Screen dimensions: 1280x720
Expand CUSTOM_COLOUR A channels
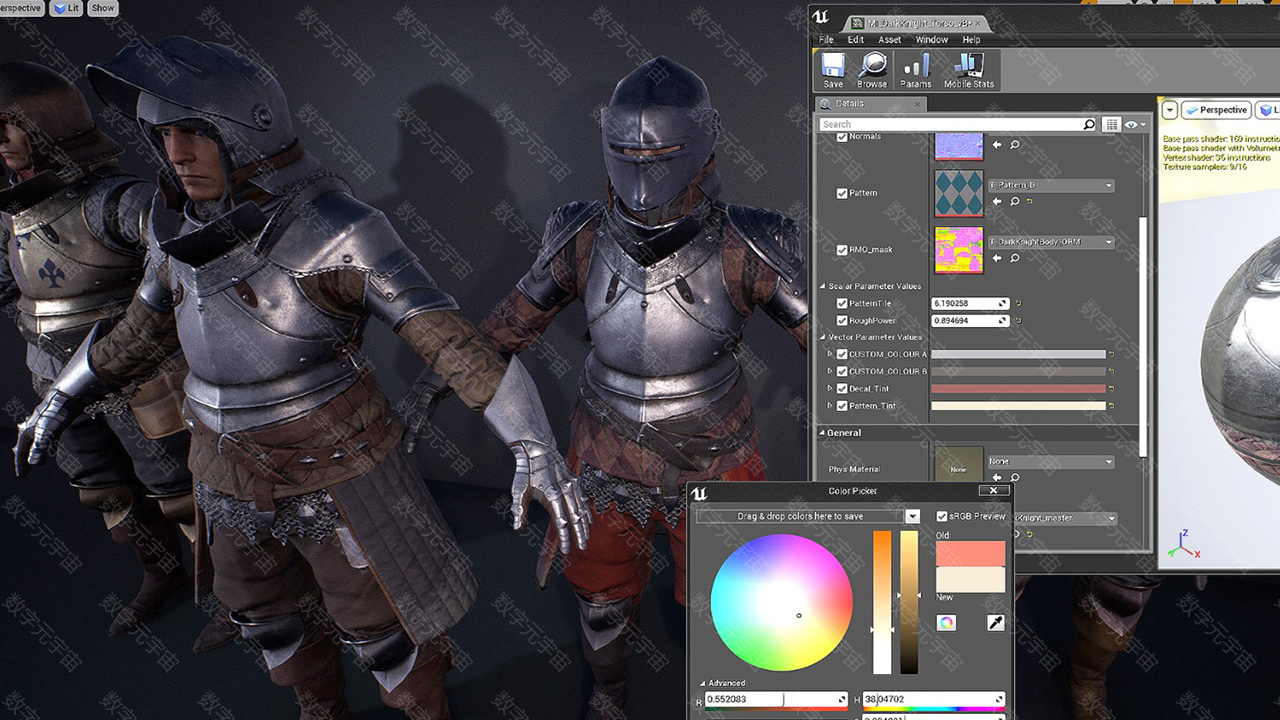pyautogui.click(x=830, y=354)
